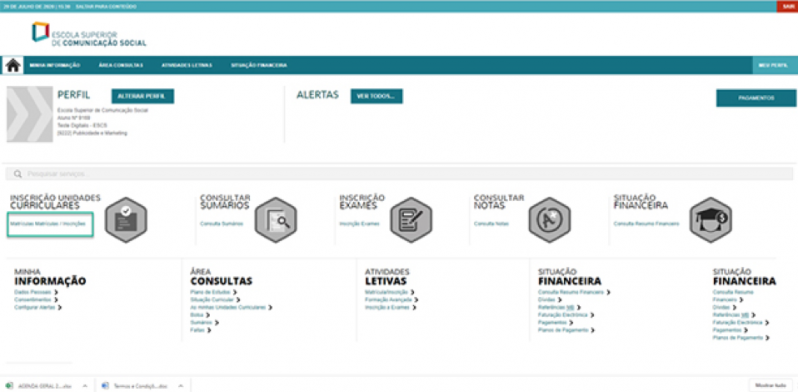Expand options for the Termos e Condições download
This screenshot has height=392, width=798.
tap(180, 386)
